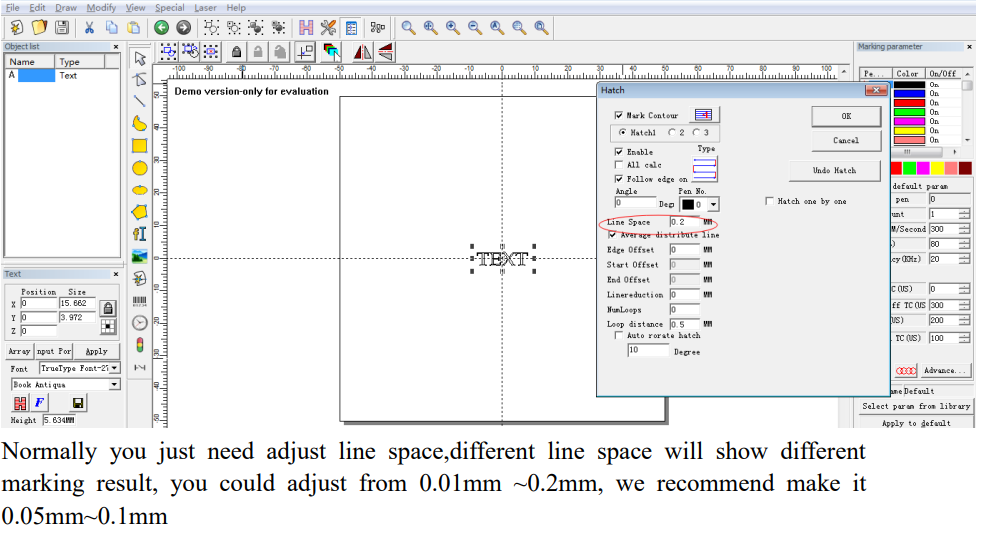Click Select param from library button
The height and width of the screenshot is (545, 995).
pos(916,406)
